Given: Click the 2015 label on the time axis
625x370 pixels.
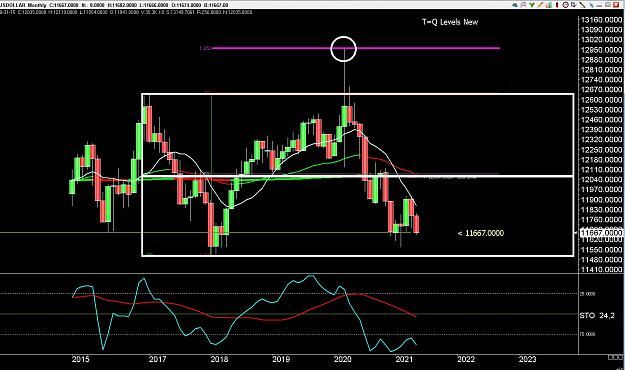Looking at the screenshot, I should (80, 359).
